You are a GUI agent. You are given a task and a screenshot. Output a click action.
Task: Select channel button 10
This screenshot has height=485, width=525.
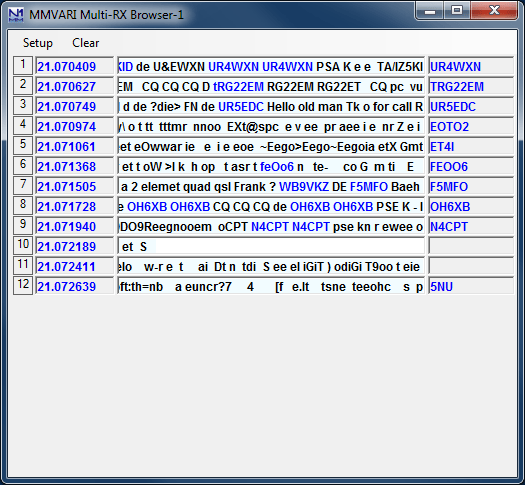23,245
